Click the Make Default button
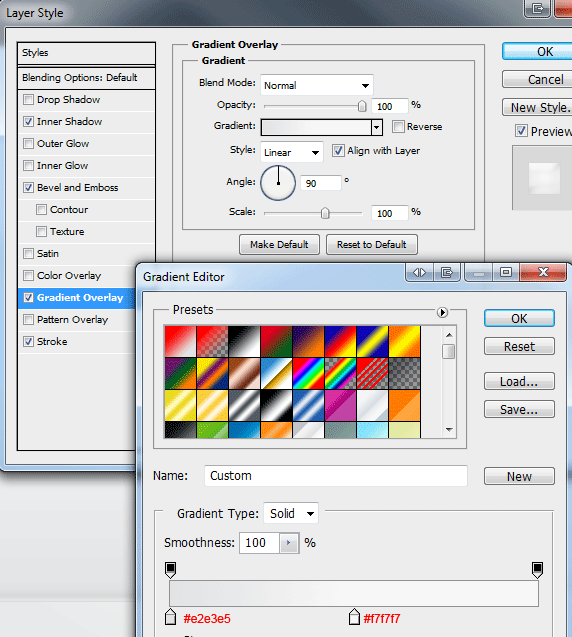 coord(279,245)
